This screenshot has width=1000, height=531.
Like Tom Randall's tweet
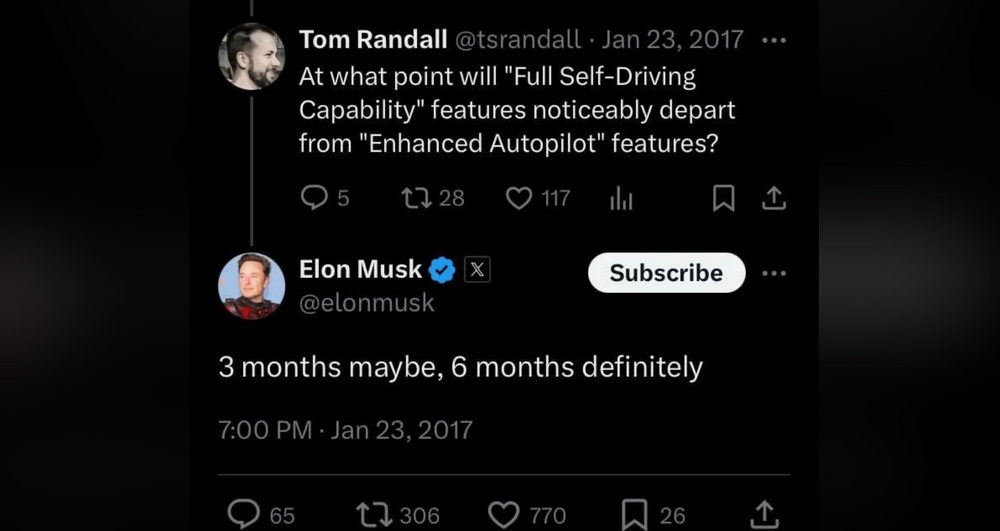tap(519, 198)
